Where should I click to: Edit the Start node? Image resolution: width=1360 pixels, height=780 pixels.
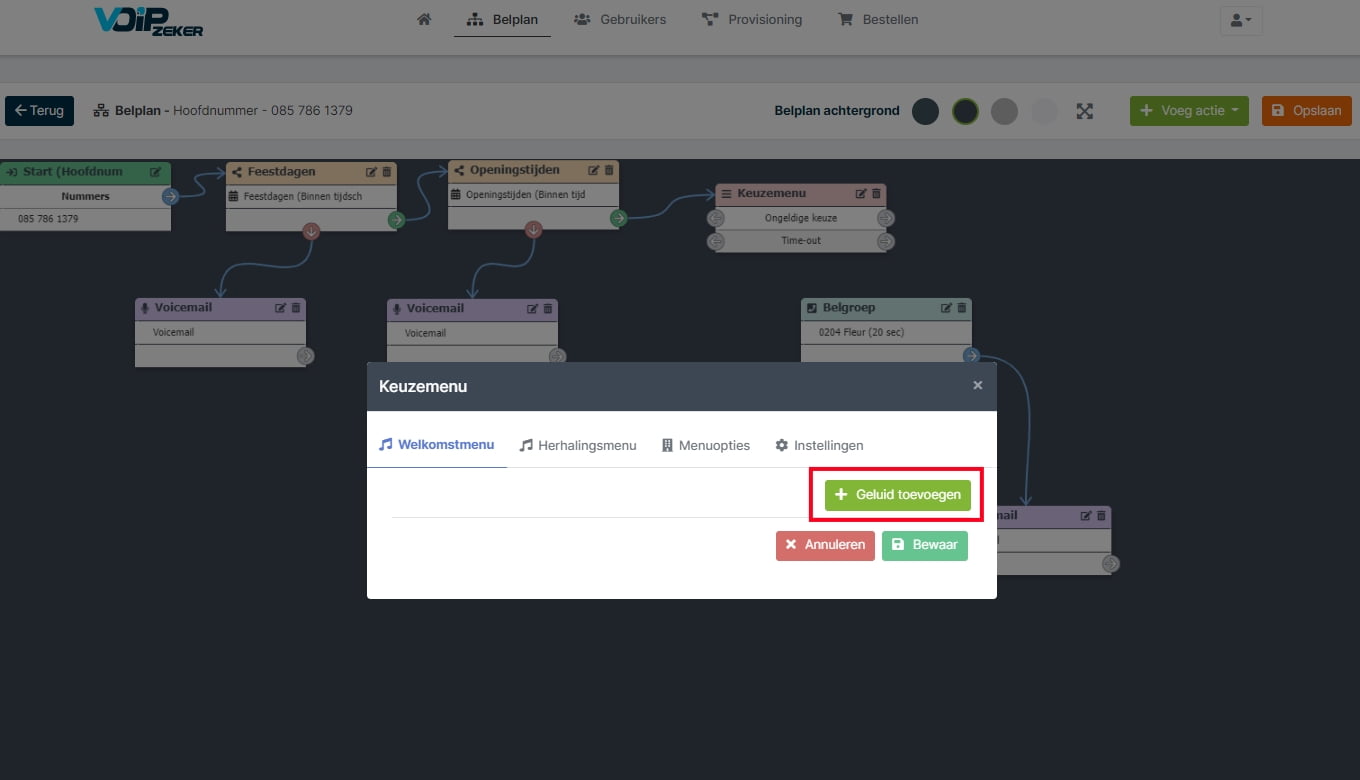(x=156, y=172)
